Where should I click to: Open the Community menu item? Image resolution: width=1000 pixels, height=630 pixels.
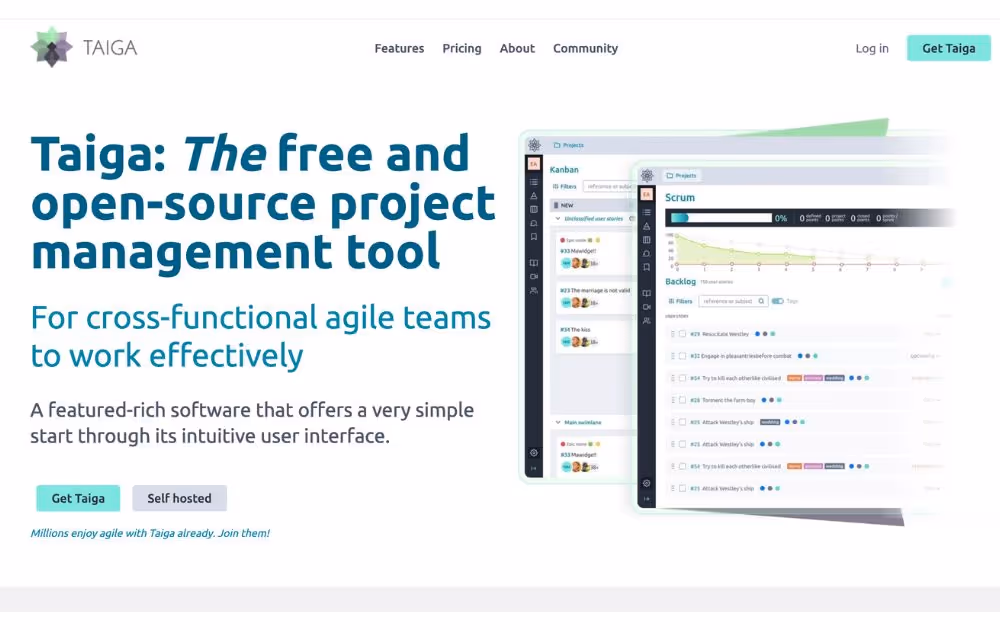(x=585, y=48)
